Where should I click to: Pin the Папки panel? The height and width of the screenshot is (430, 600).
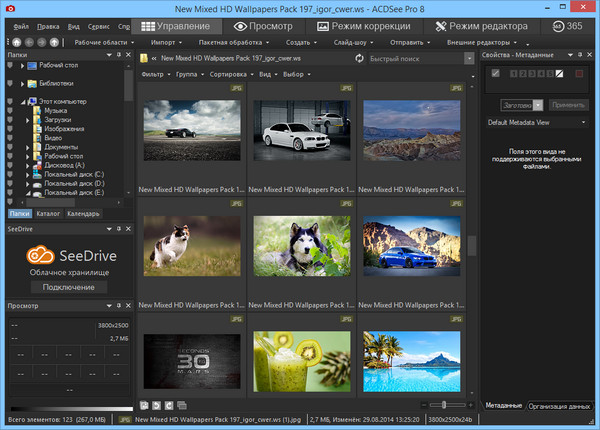tap(118, 54)
